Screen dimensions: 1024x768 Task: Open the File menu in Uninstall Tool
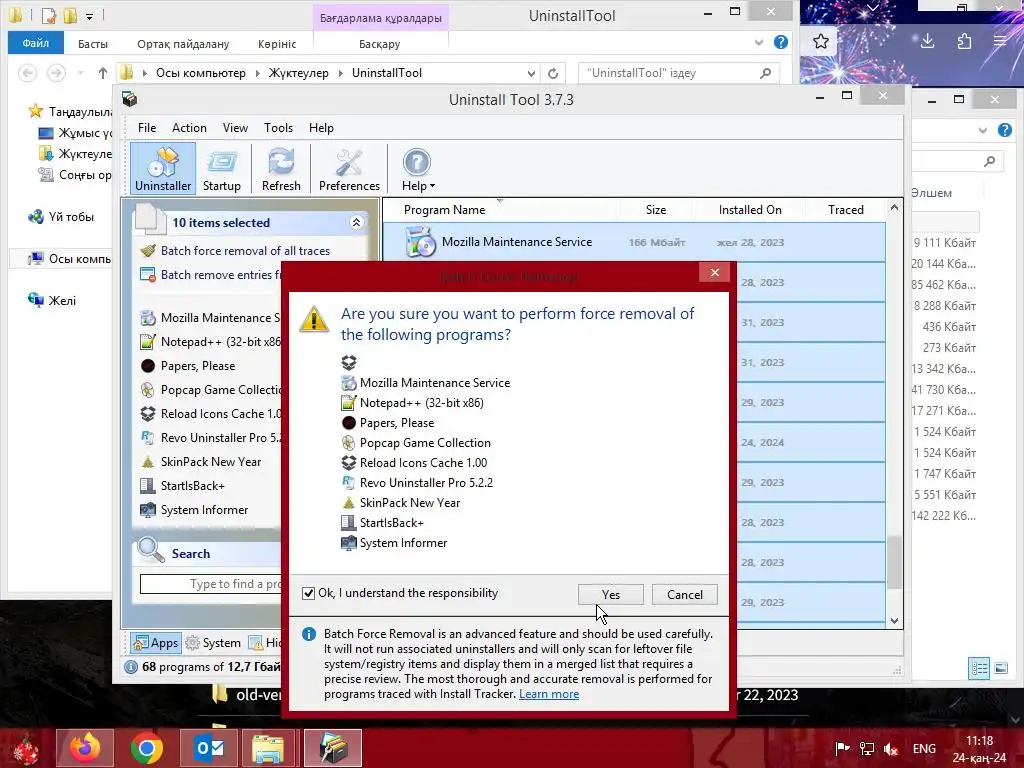point(147,128)
